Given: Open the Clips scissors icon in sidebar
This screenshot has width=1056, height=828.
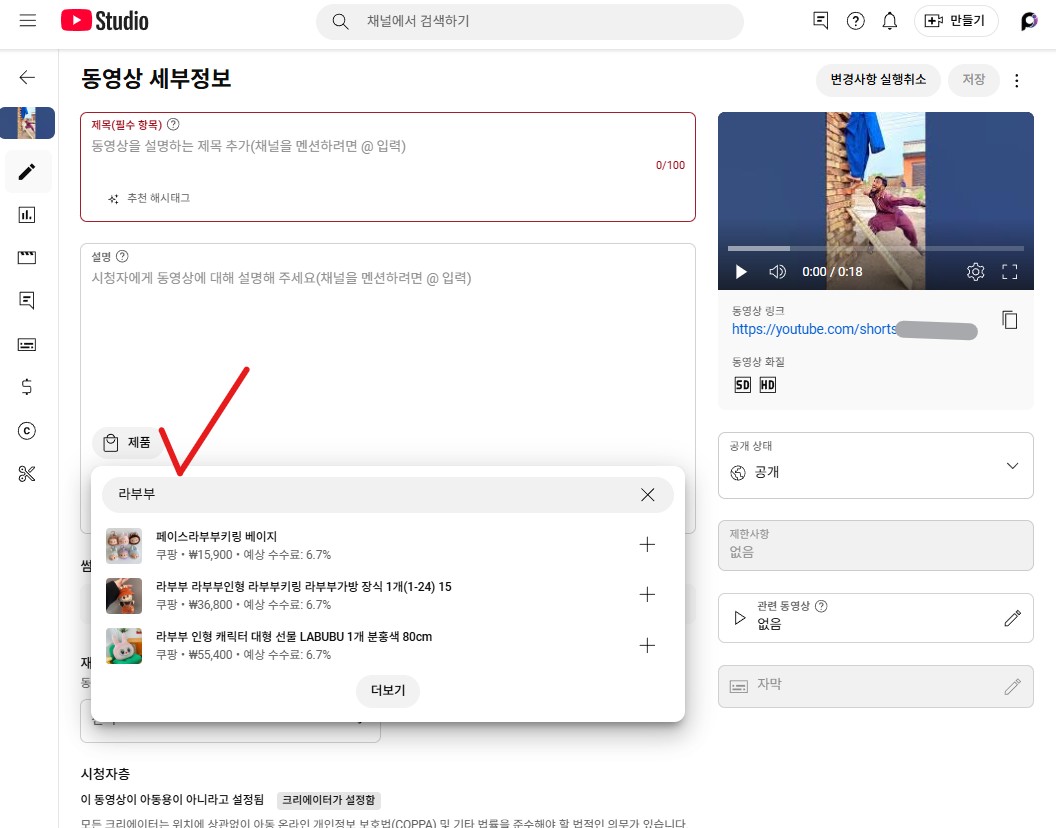Looking at the screenshot, I should point(27,474).
